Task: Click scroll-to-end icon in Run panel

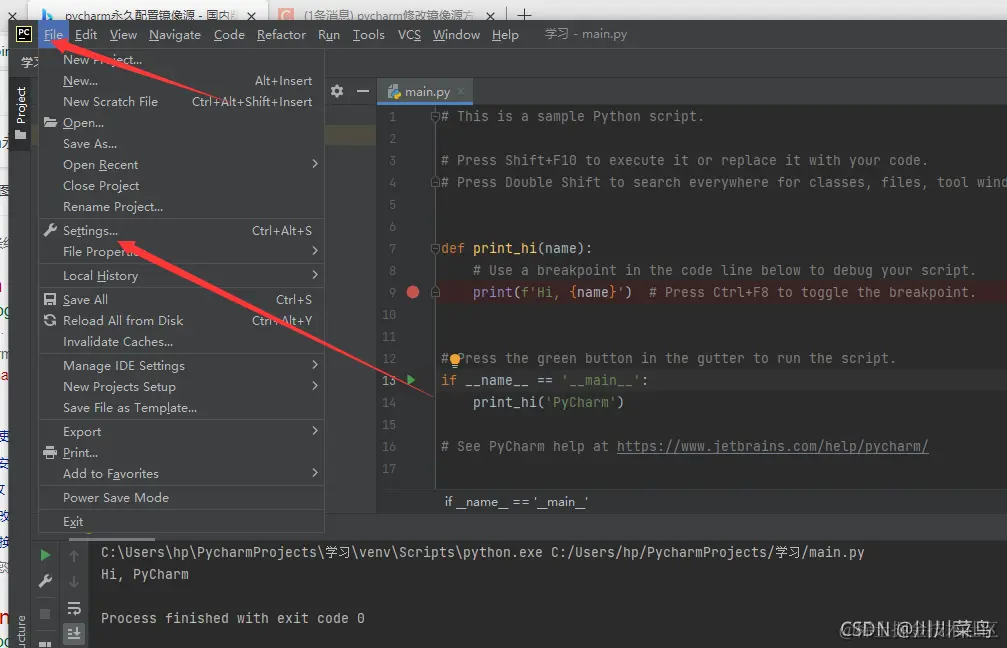Action: (x=74, y=634)
